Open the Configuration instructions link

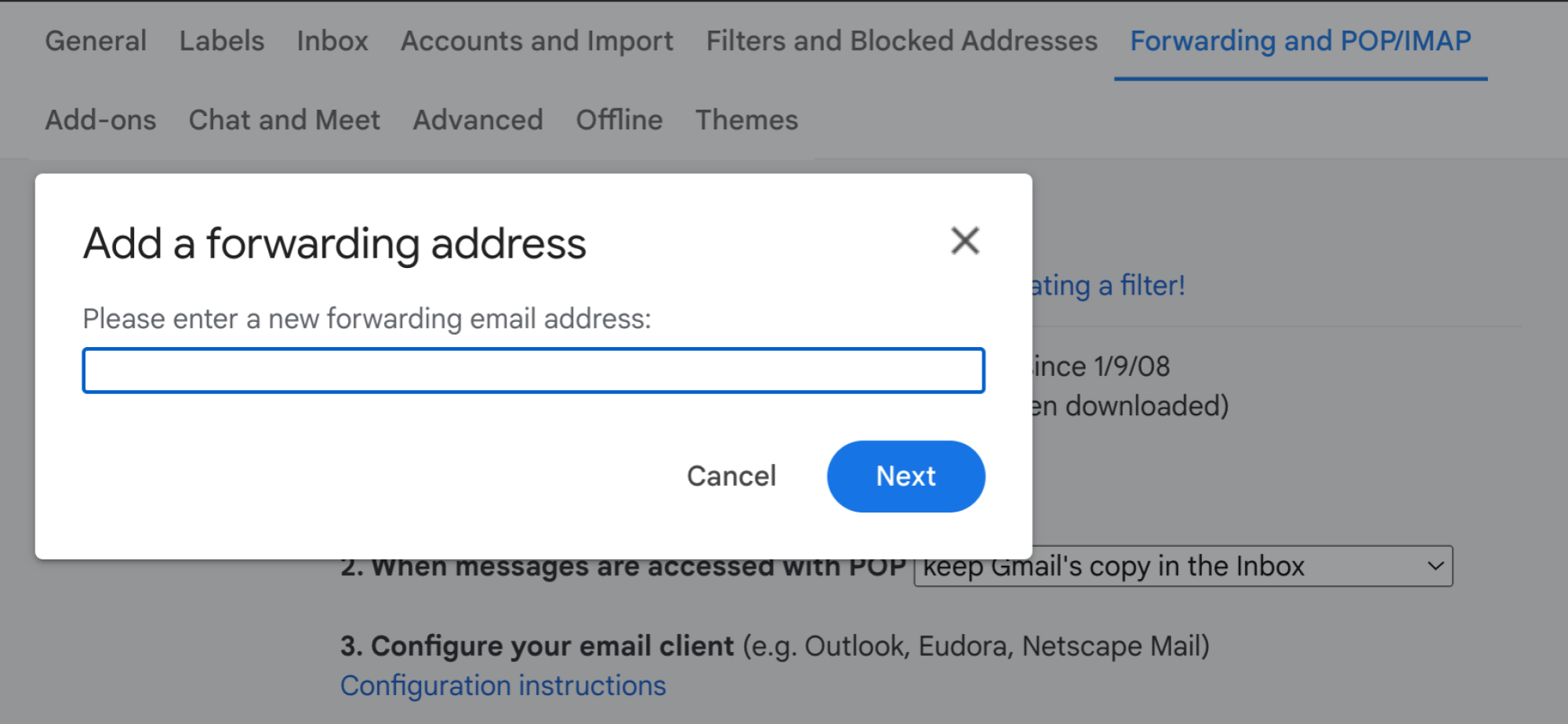(x=503, y=686)
